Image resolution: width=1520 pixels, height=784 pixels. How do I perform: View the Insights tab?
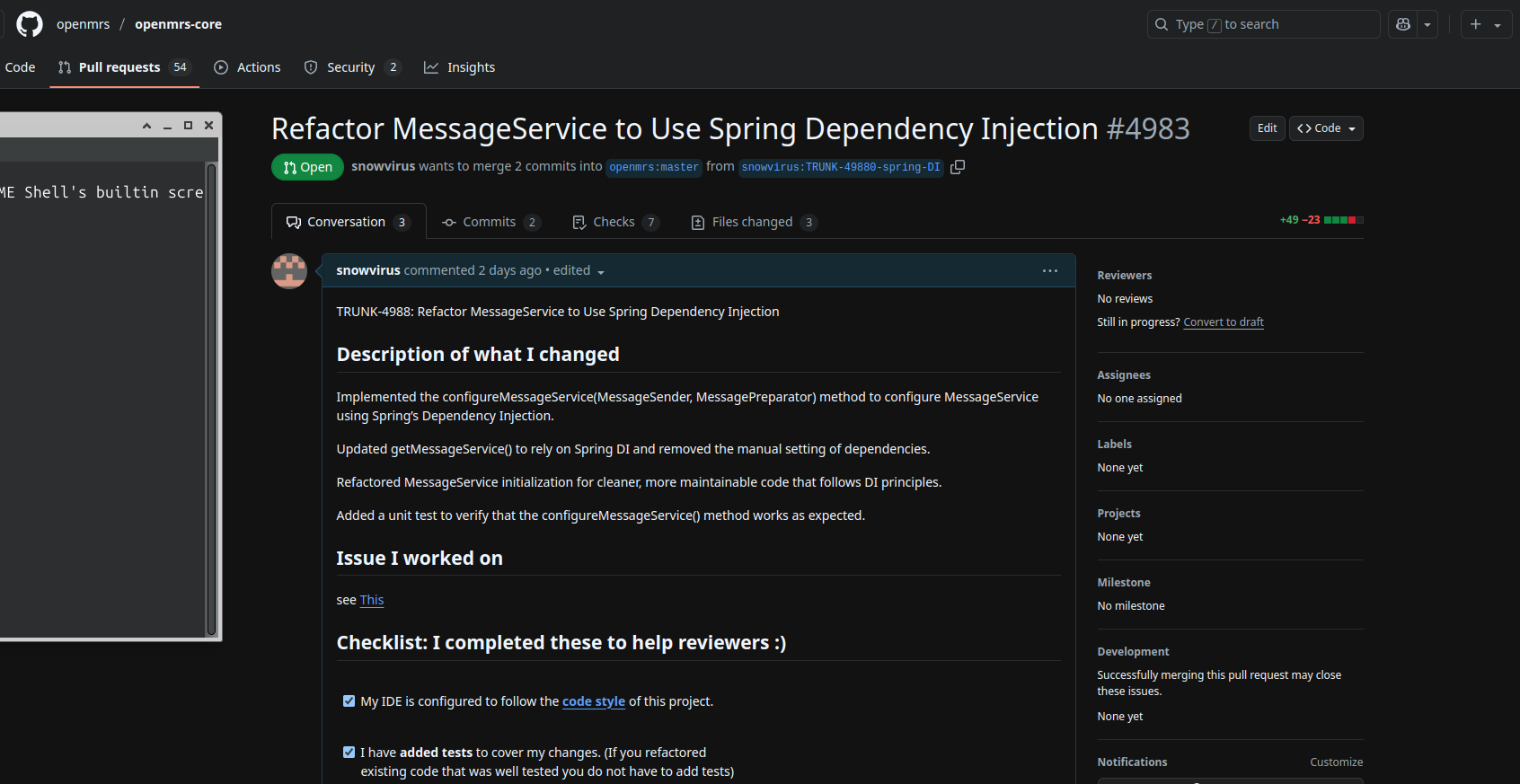coord(459,67)
